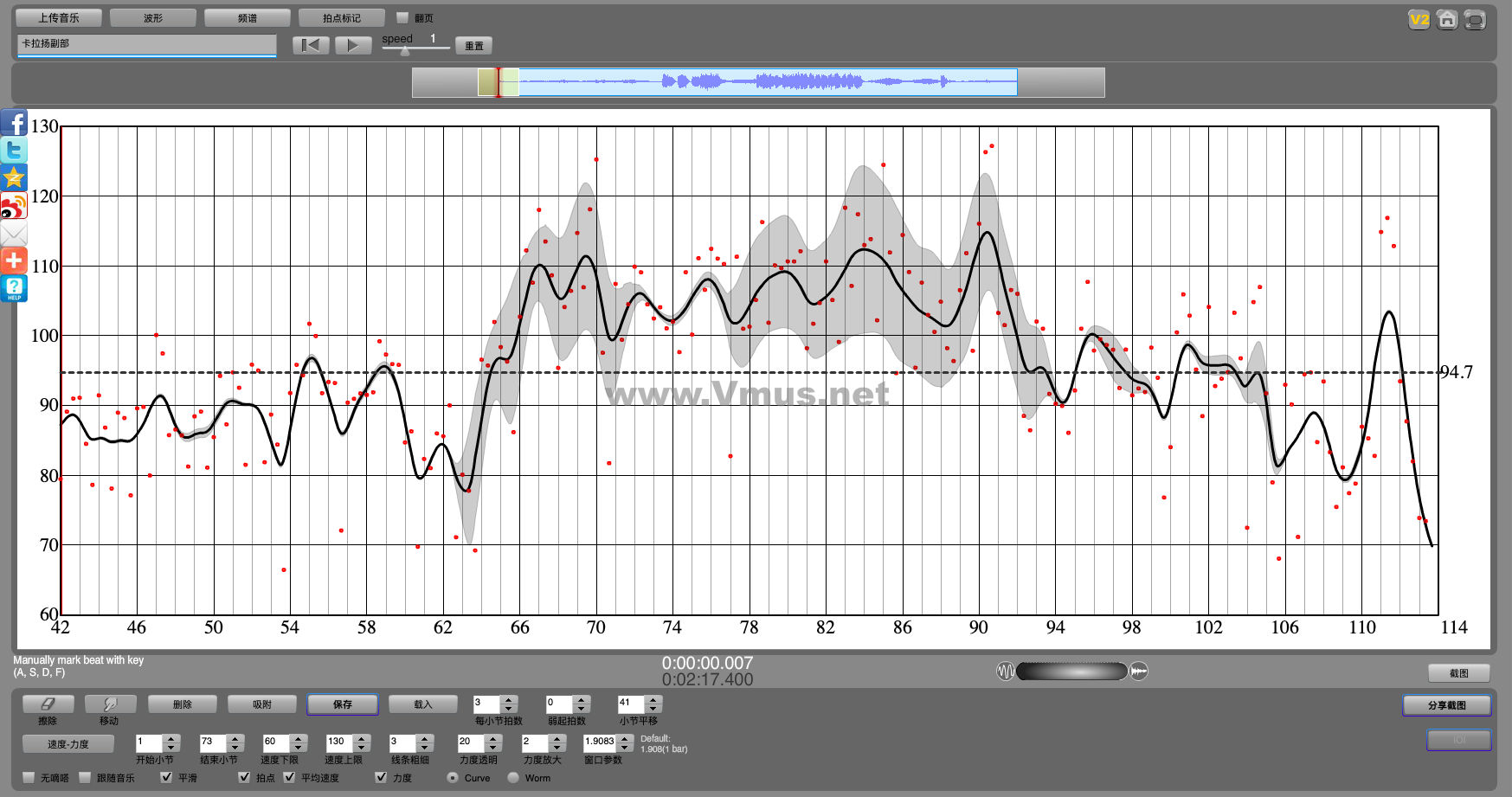Click the waveform zoom-out icon
Screen dimensions: 1512x797
1005,671
